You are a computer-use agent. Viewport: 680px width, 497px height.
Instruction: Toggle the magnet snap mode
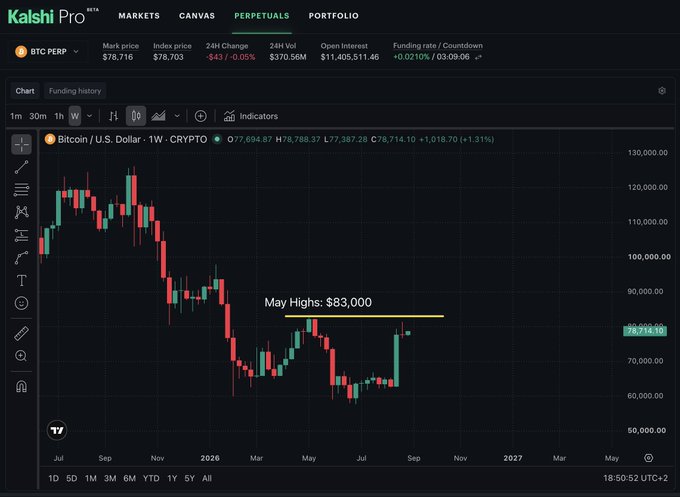click(21, 386)
